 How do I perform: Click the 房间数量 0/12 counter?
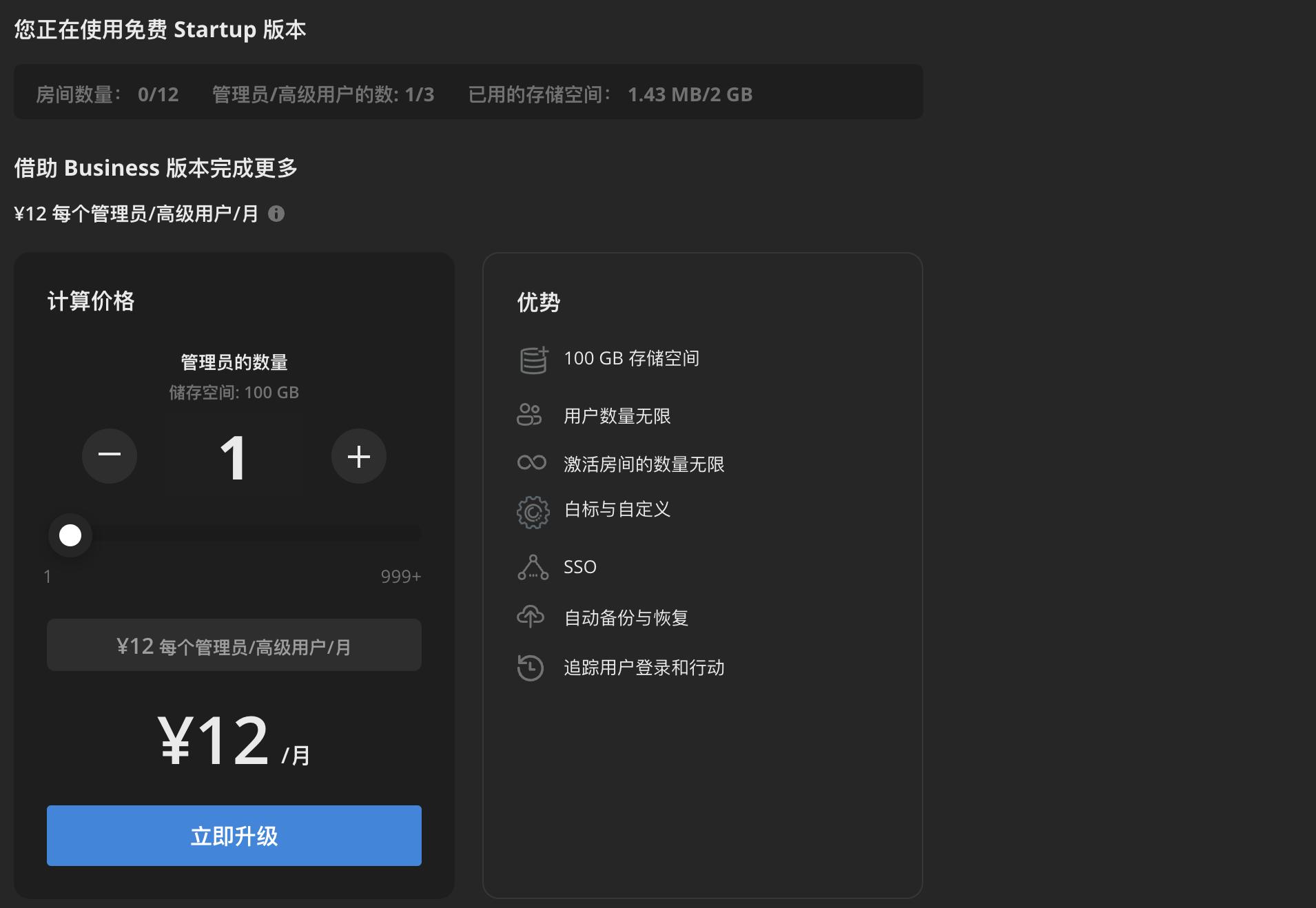click(106, 94)
